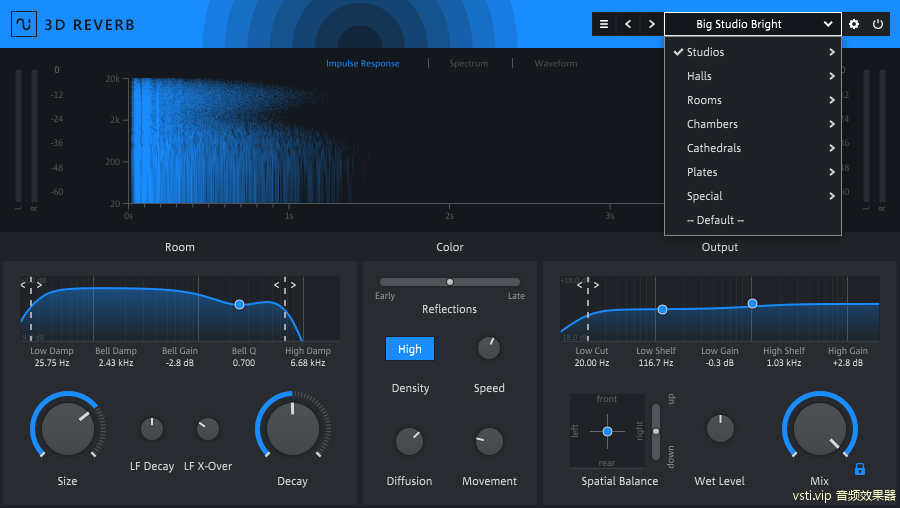Switch to the Waveform view
The image size is (900, 508).
point(556,63)
